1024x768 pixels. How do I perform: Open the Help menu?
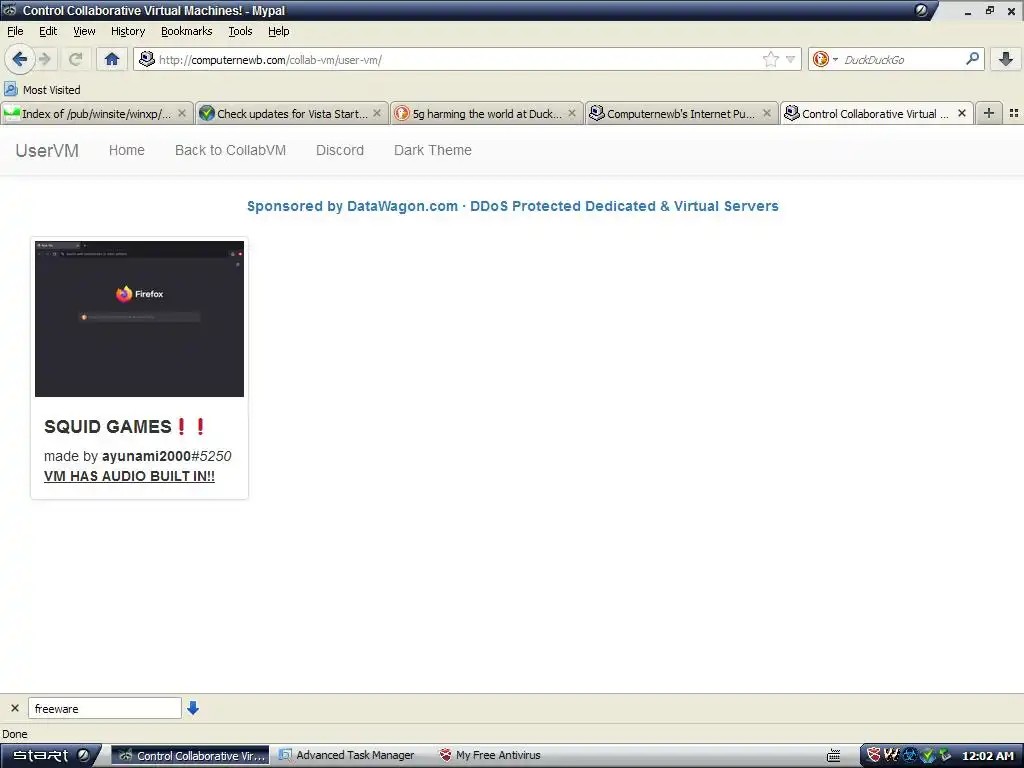pyautogui.click(x=278, y=31)
